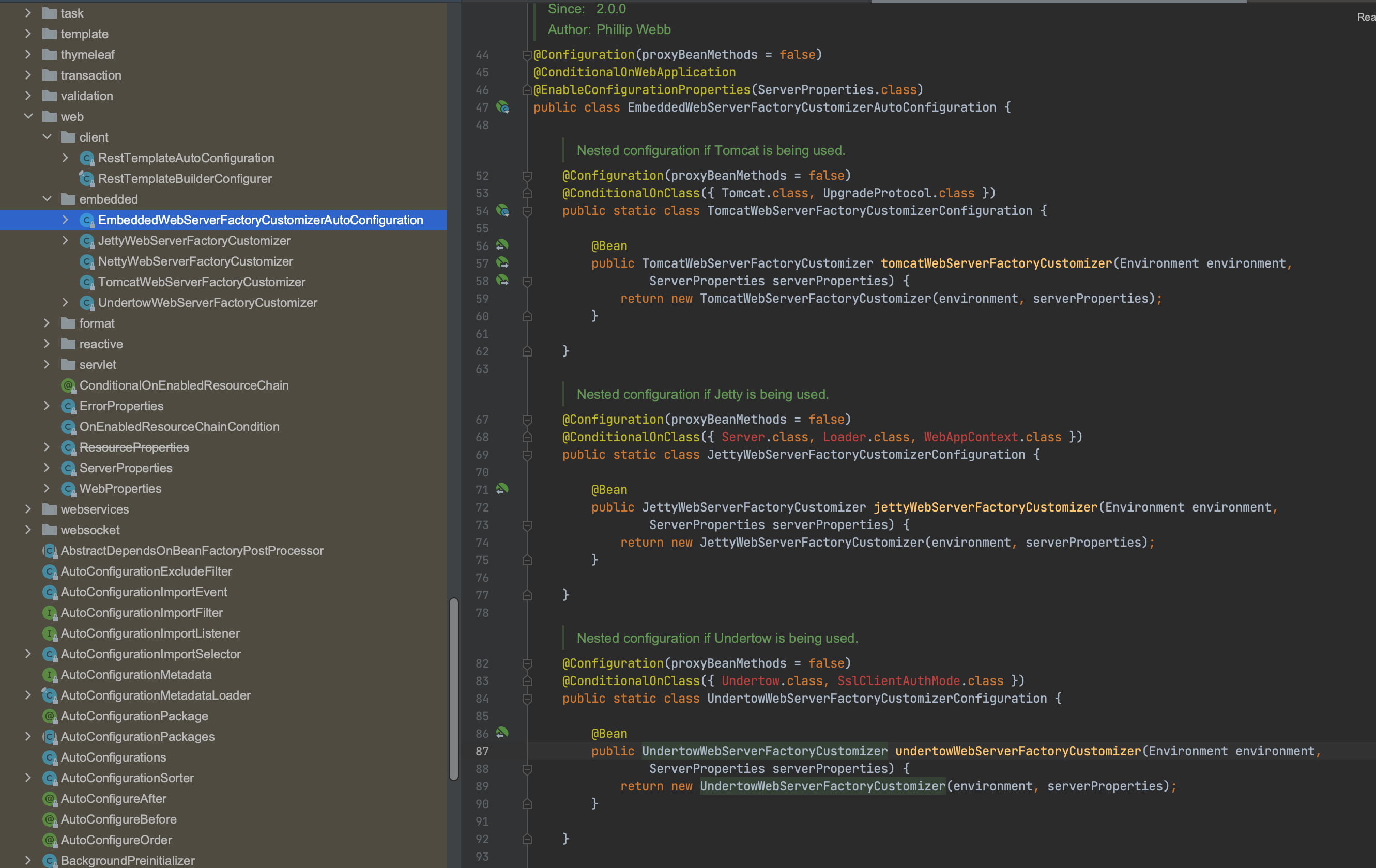Fold the Tomcat configuration class at line 54
Viewport: 1376px width, 868px height.
tap(527, 211)
